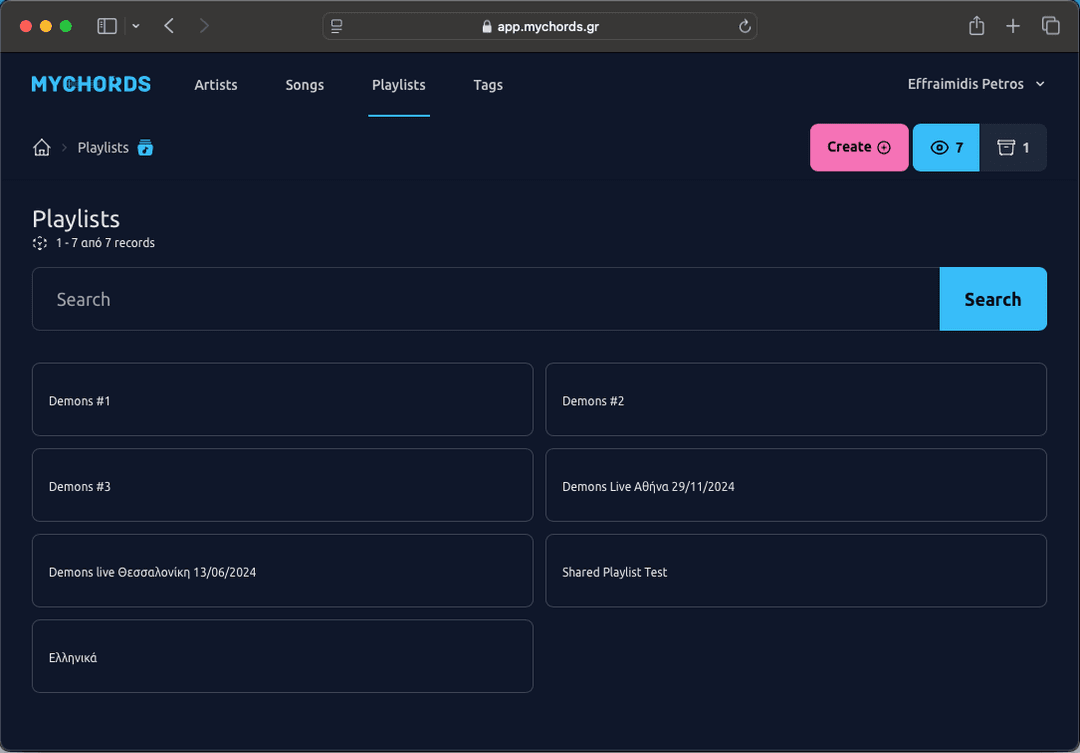Switch to the Artists tab

pos(216,85)
